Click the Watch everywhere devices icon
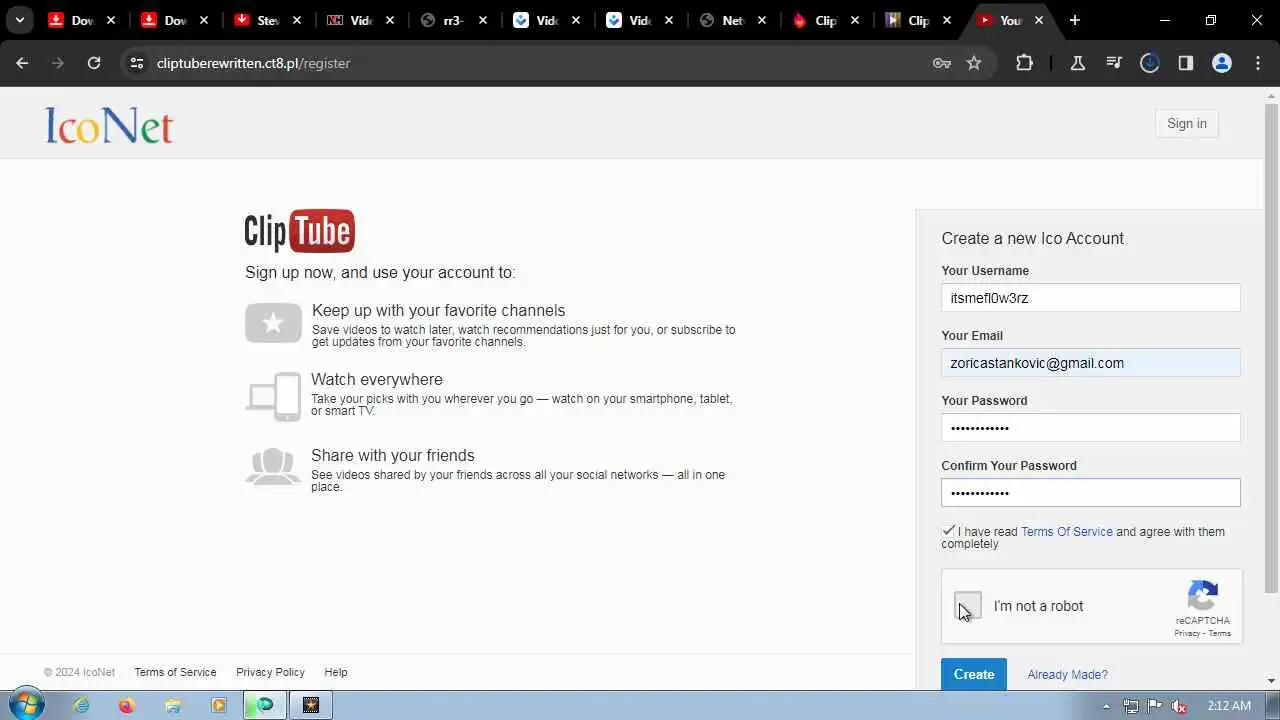1280x720 pixels. [274, 397]
